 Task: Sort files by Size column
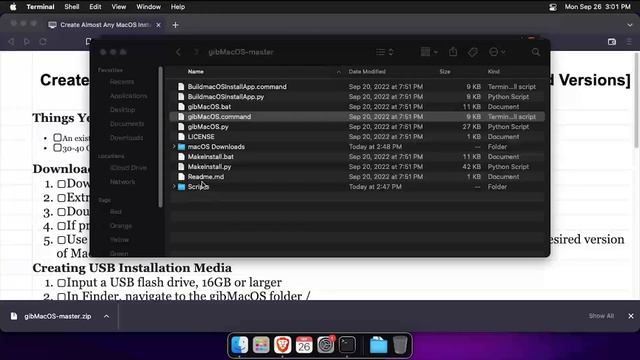pyautogui.click(x=445, y=71)
